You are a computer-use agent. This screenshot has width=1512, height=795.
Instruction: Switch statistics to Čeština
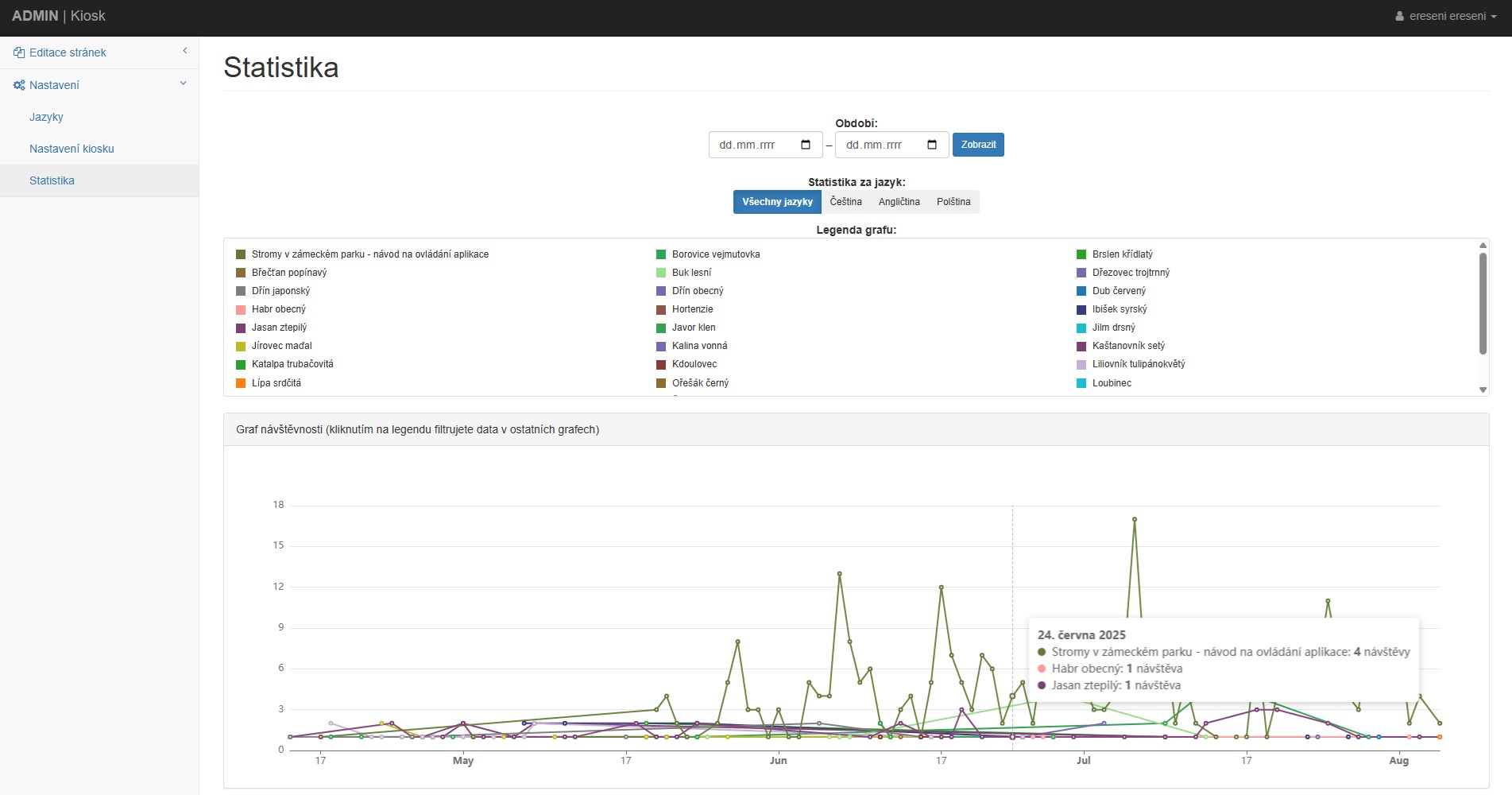pos(845,202)
